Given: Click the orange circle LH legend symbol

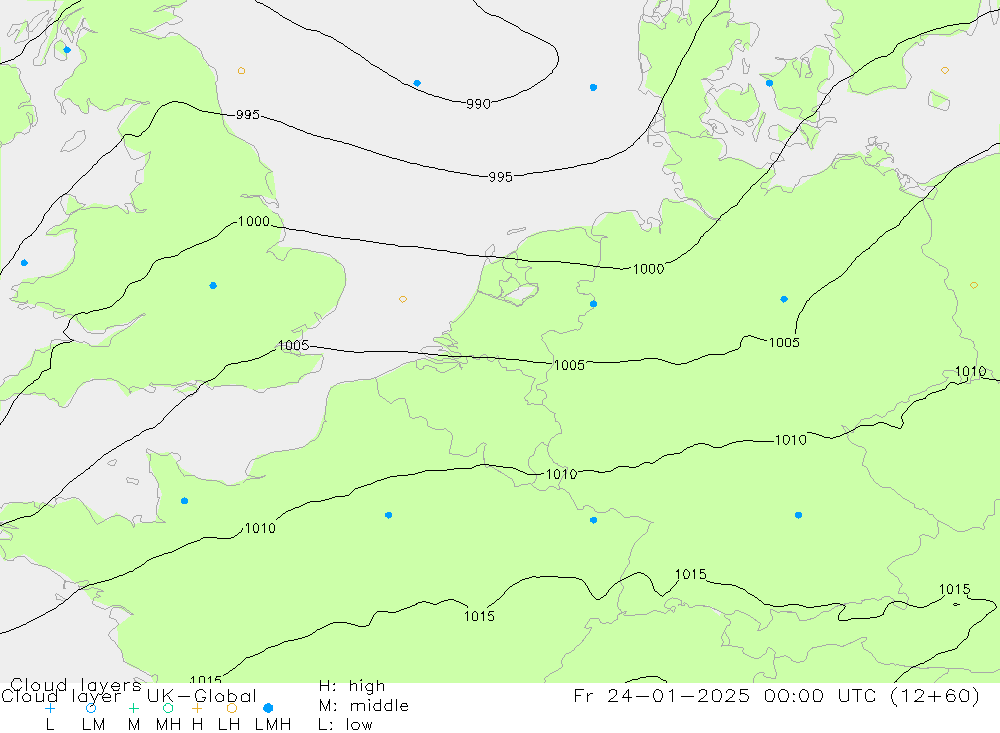Looking at the screenshot, I should click(232, 708).
